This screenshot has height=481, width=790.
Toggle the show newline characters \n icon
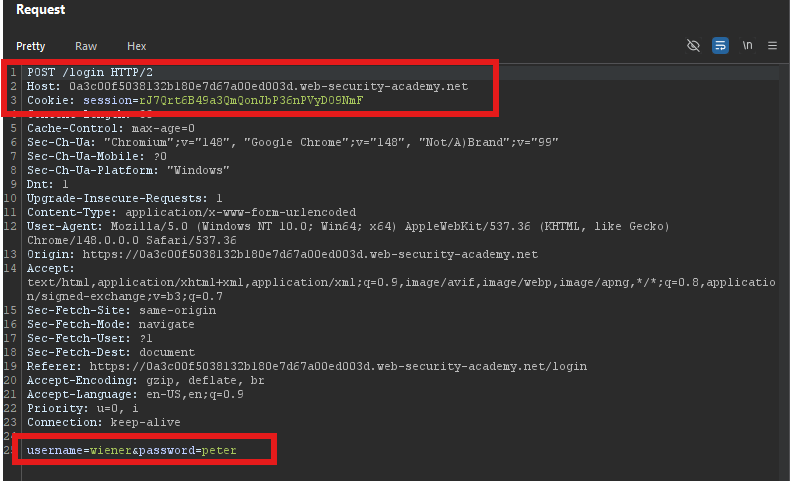(747, 45)
